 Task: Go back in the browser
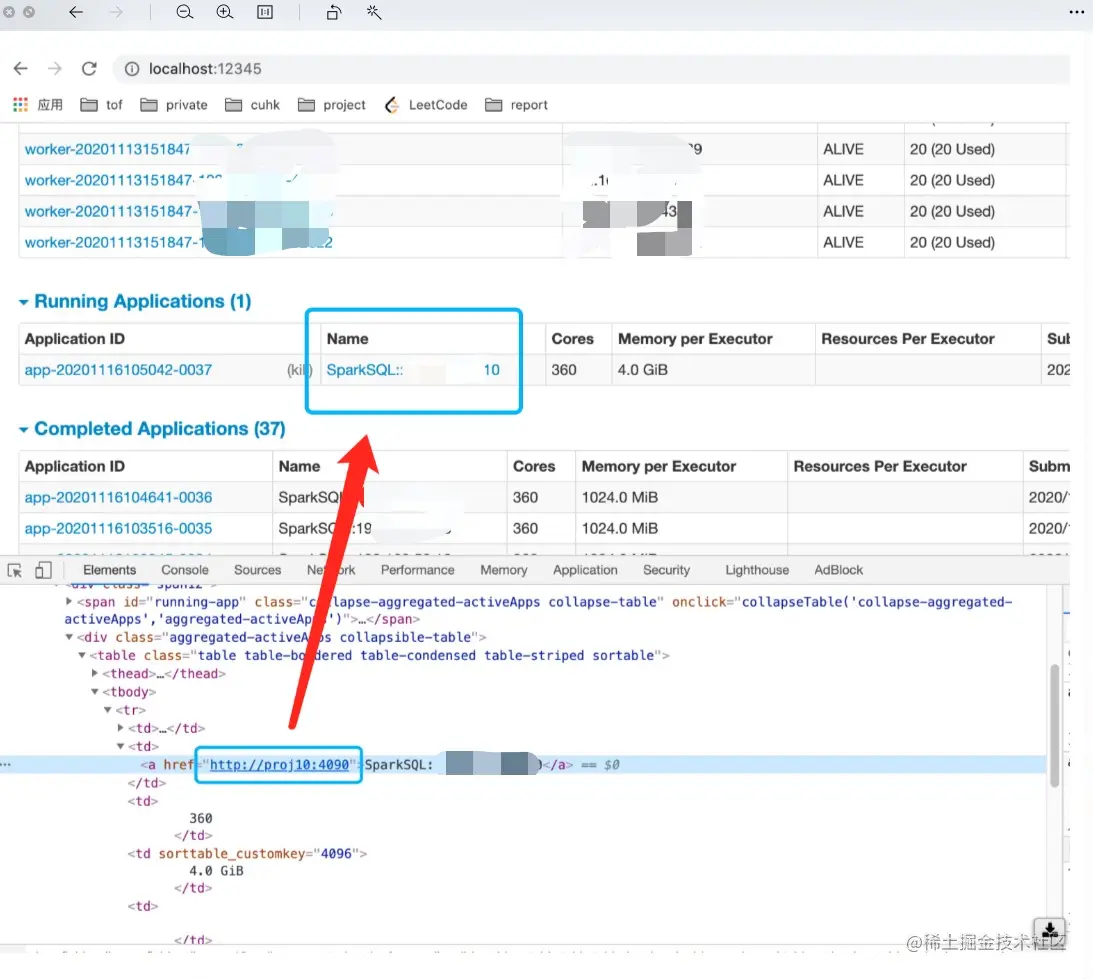tap(21, 68)
